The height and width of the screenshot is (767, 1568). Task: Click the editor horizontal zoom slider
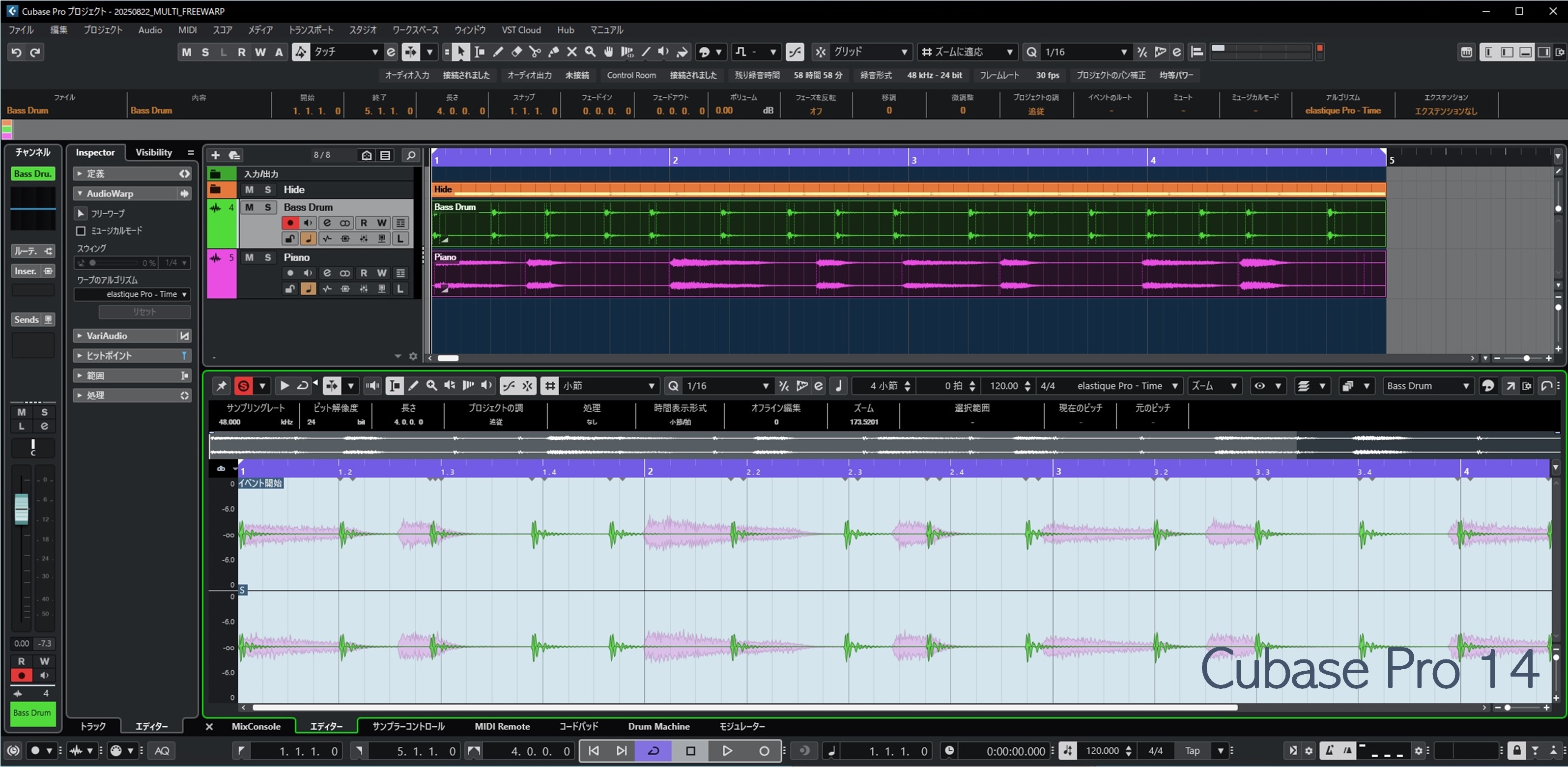[x=1522, y=708]
